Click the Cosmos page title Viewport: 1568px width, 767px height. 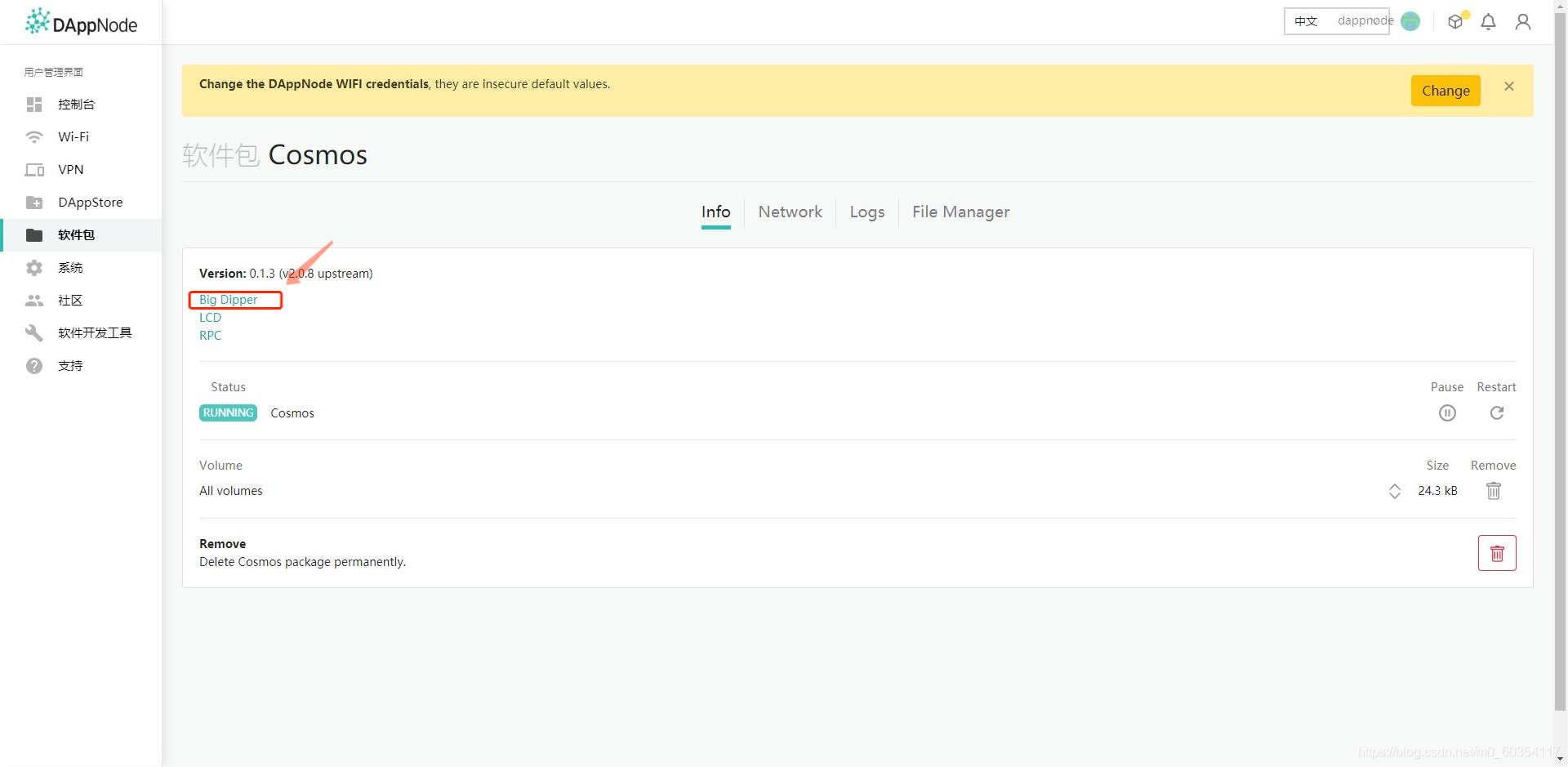(x=318, y=155)
